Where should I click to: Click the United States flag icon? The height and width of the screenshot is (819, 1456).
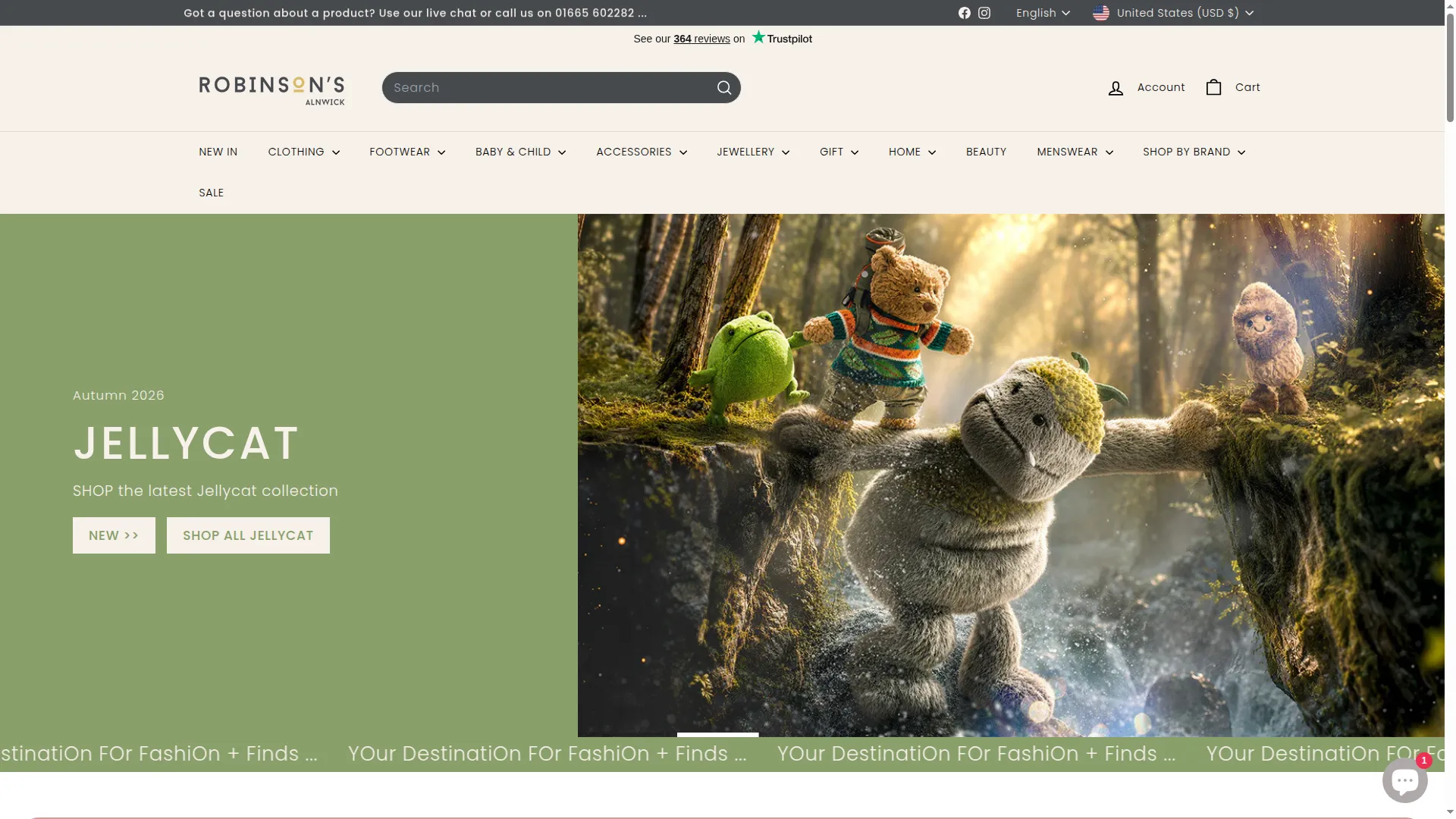pyautogui.click(x=1101, y=13)
